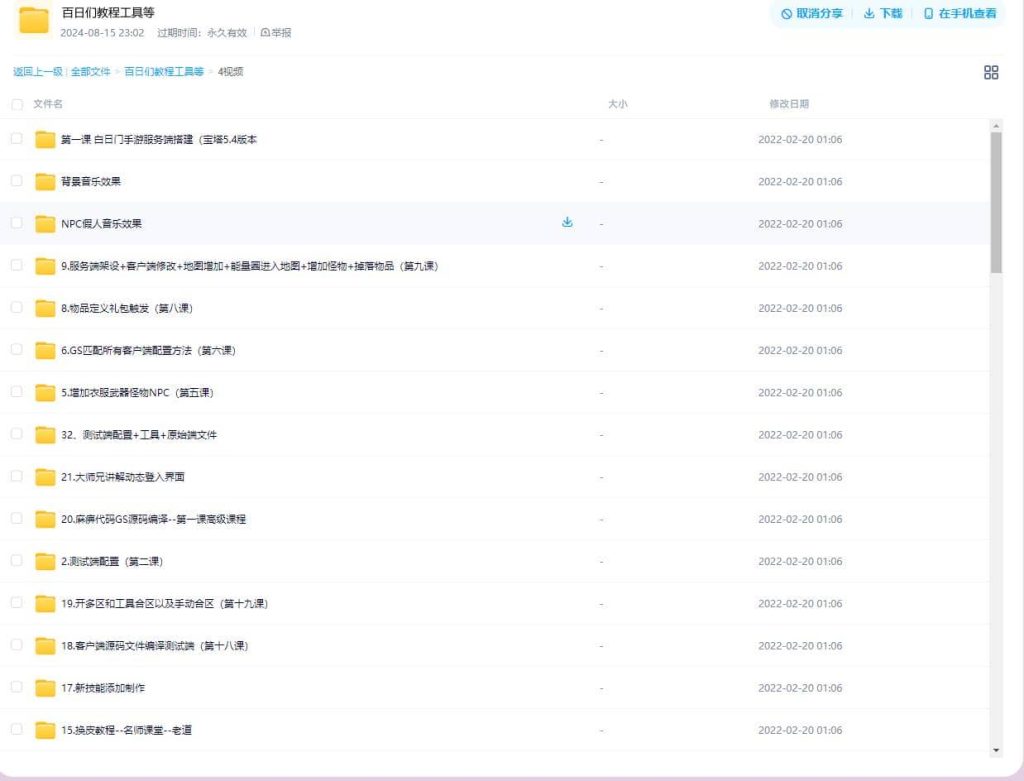This screenshot has width=1024, height=781.
Task: Open 8.物品定义礼包触发（第八课） name
Action: pyautogui.click(x=127, y=308)
